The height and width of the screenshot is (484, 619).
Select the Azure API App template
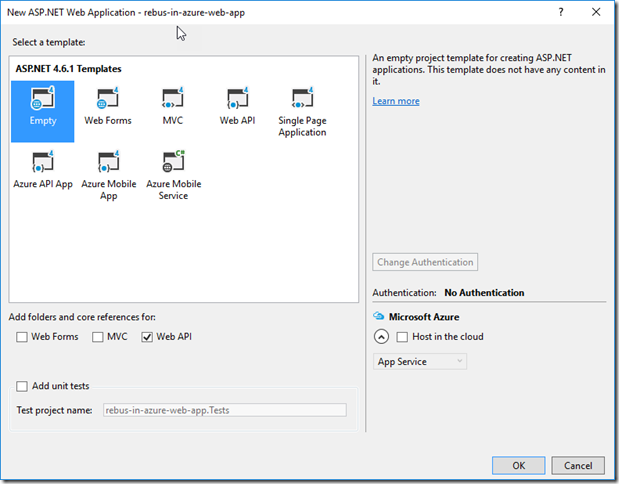tap(43, 169)
